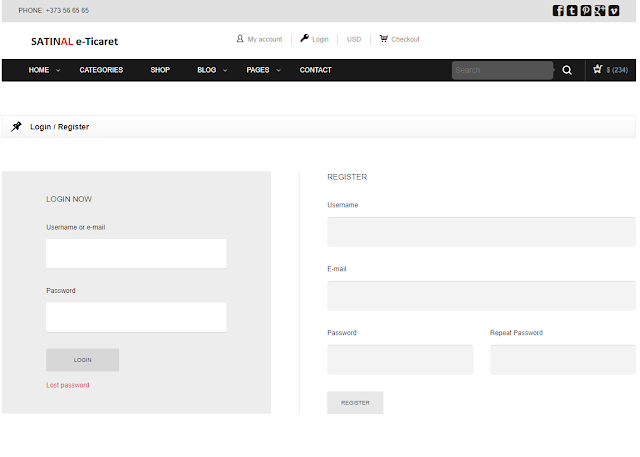Open the Tumblr social icon

coord(572,11)
